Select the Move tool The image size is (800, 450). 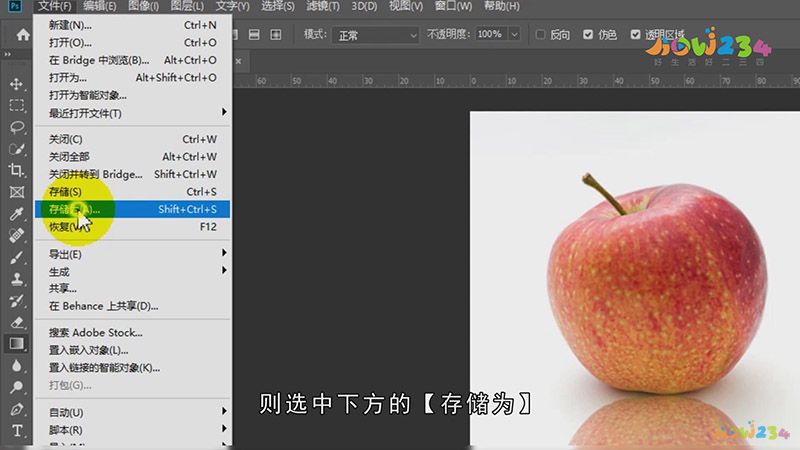[x=16, y=84]
